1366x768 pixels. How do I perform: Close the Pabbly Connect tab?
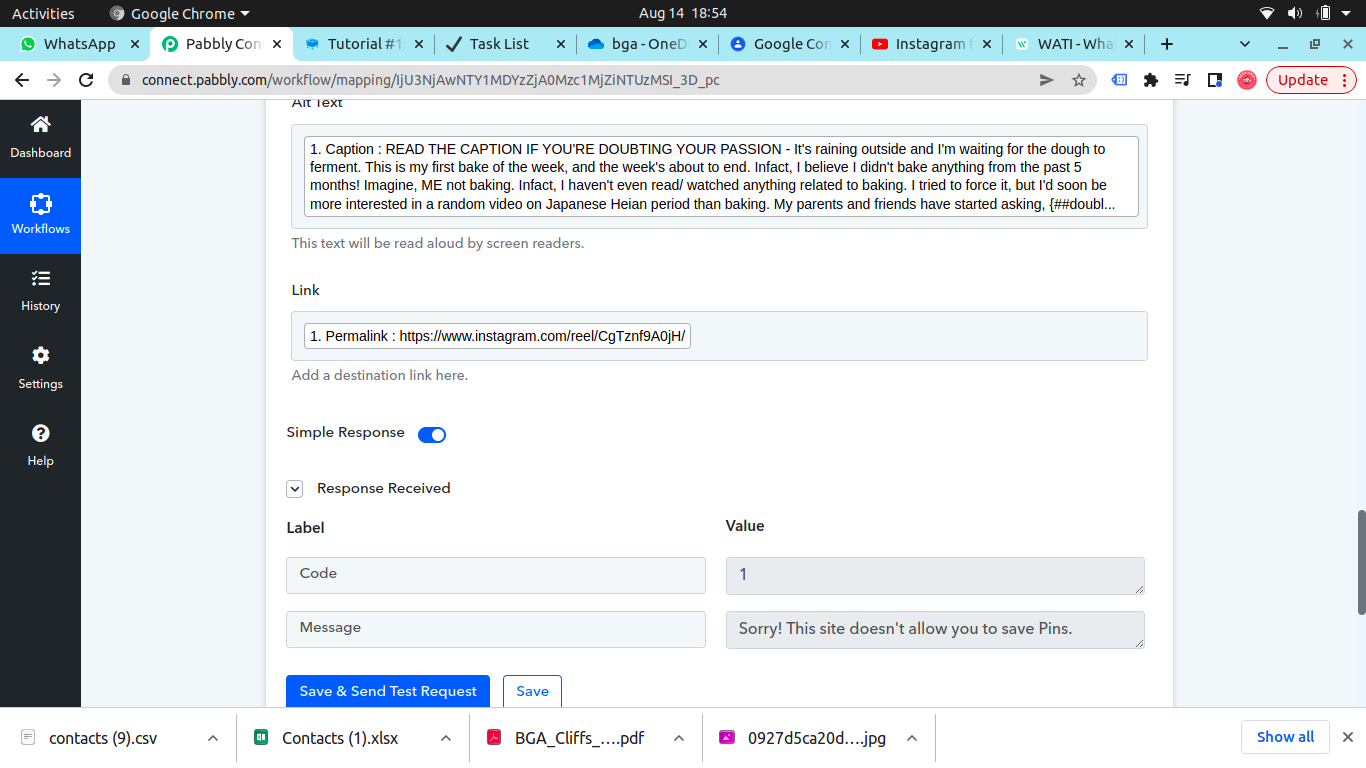pyautogui.click(x=277, y=44)
